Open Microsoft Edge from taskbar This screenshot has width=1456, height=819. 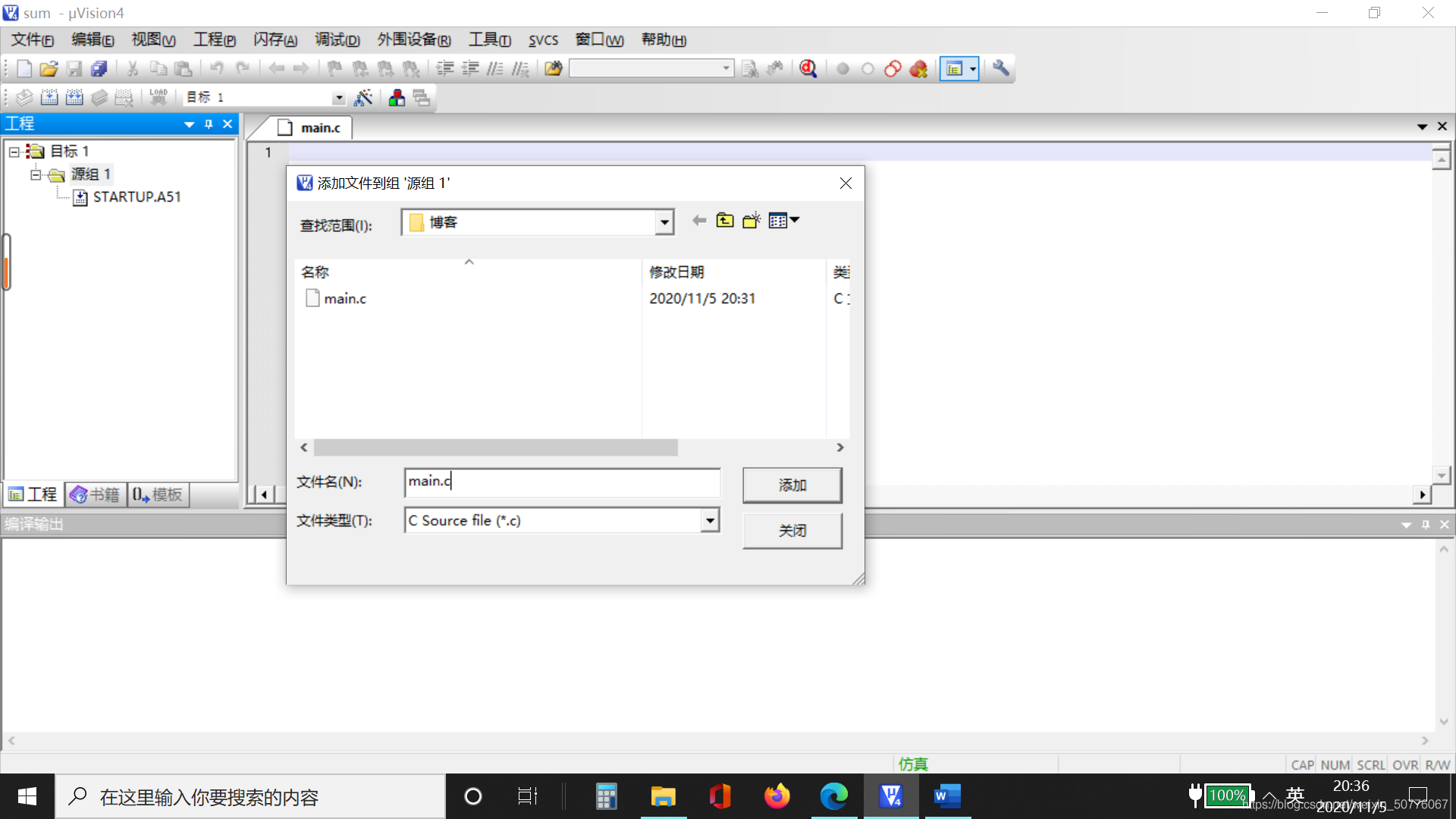pyautogui.click(x=833, y=796)
